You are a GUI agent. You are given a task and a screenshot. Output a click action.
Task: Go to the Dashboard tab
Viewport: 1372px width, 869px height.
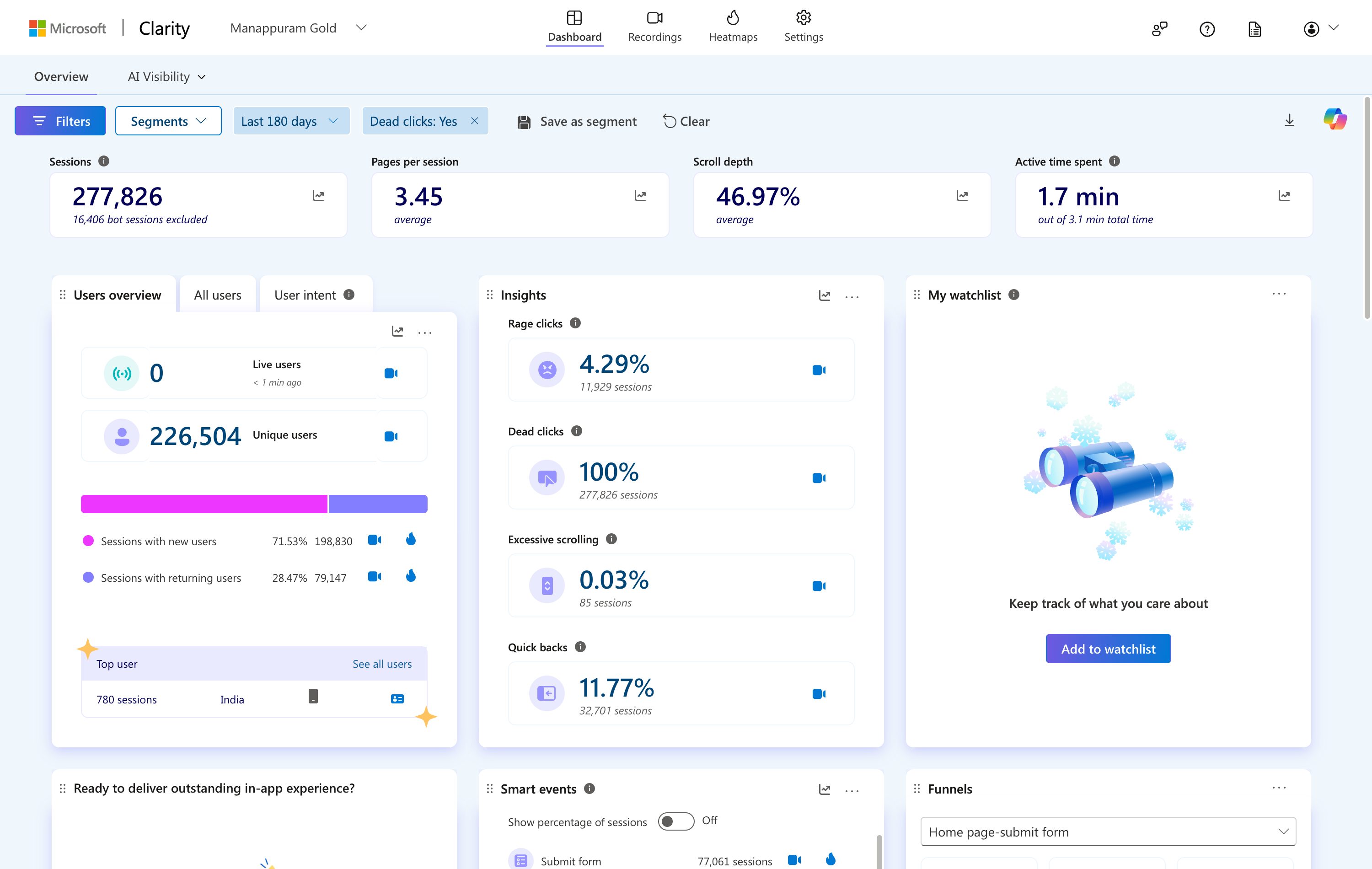(574, 27)
